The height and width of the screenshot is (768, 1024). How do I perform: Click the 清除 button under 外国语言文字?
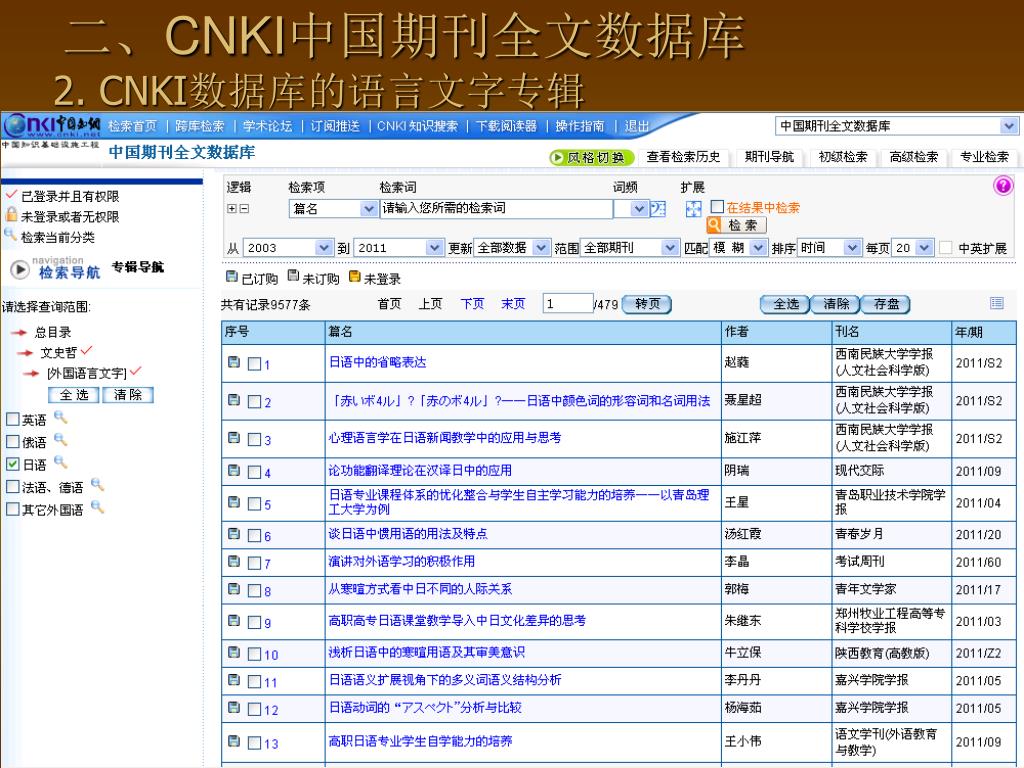coord(128,394)
